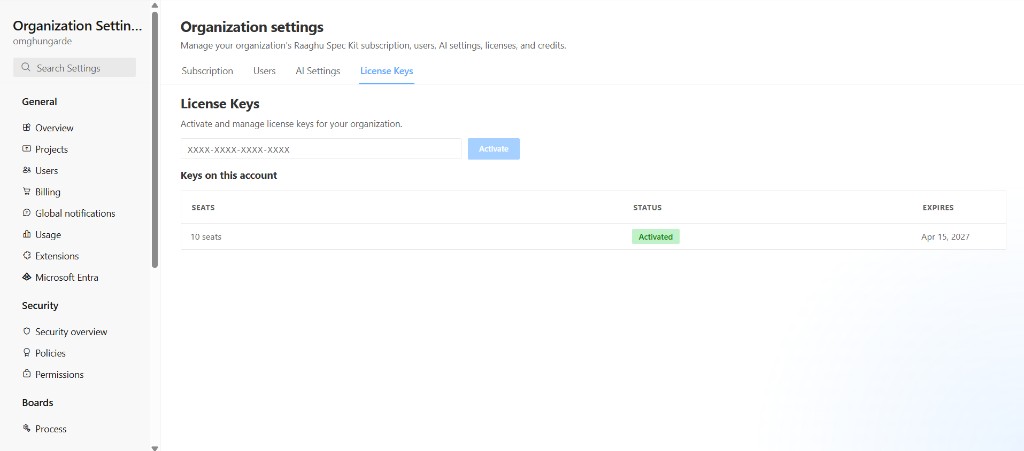
Task: Click the 'Keys on this account' heading
Action: coord(229,176)
